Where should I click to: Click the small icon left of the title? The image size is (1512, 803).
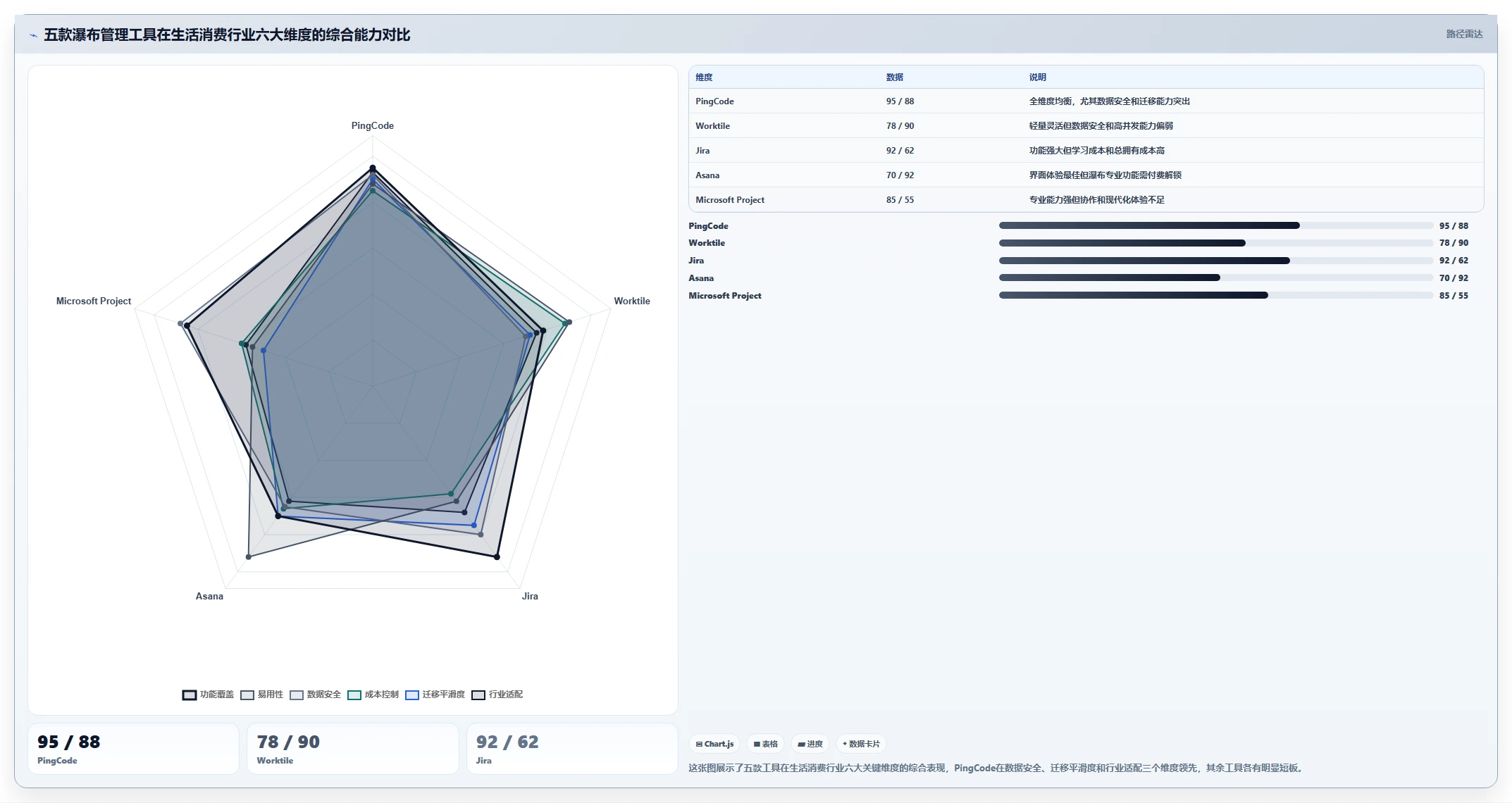[x=33, y=35]
